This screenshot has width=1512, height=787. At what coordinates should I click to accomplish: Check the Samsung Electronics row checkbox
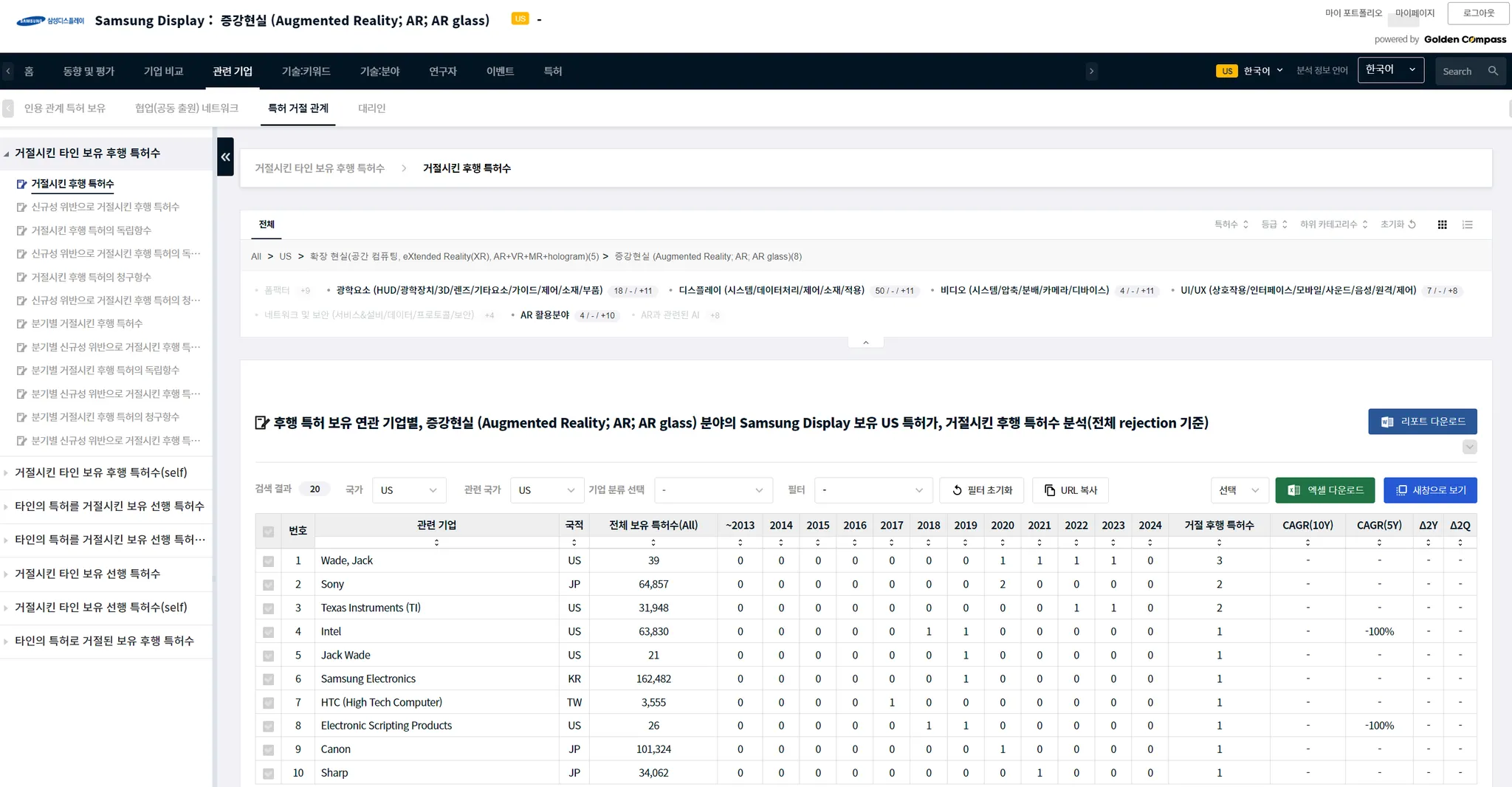pos(268,679)
